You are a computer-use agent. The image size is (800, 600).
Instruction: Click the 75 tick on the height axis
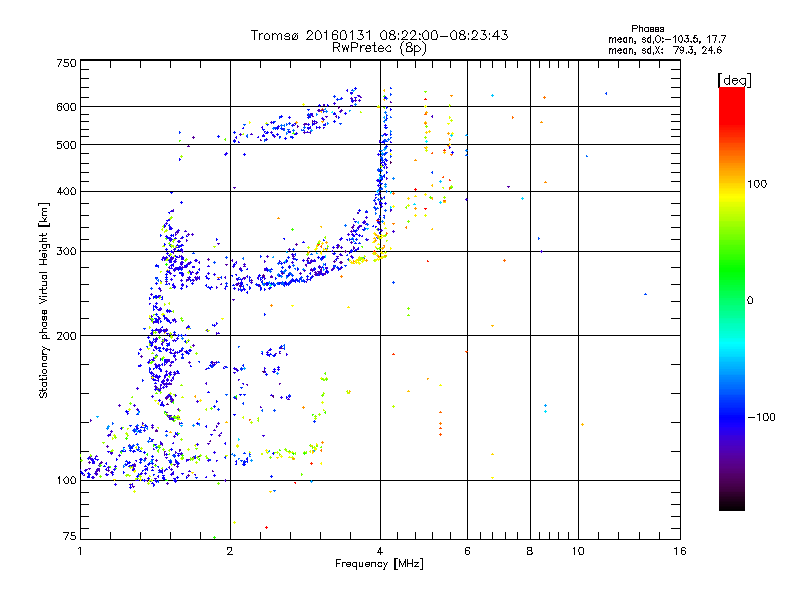[x=69, y=538]
